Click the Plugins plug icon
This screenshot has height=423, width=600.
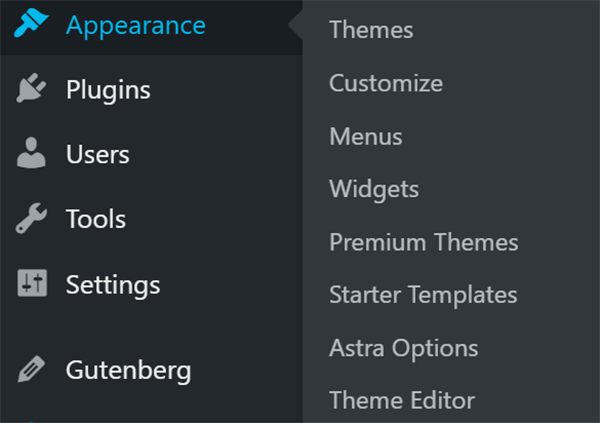click(31, 88)
